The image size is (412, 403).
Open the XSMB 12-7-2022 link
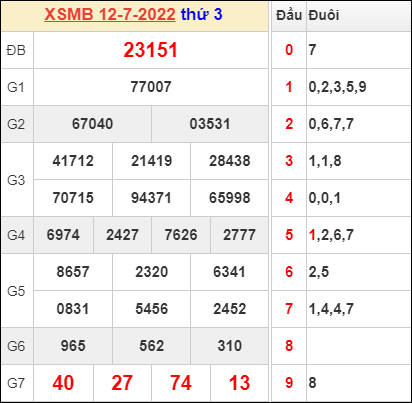point(110,14)
